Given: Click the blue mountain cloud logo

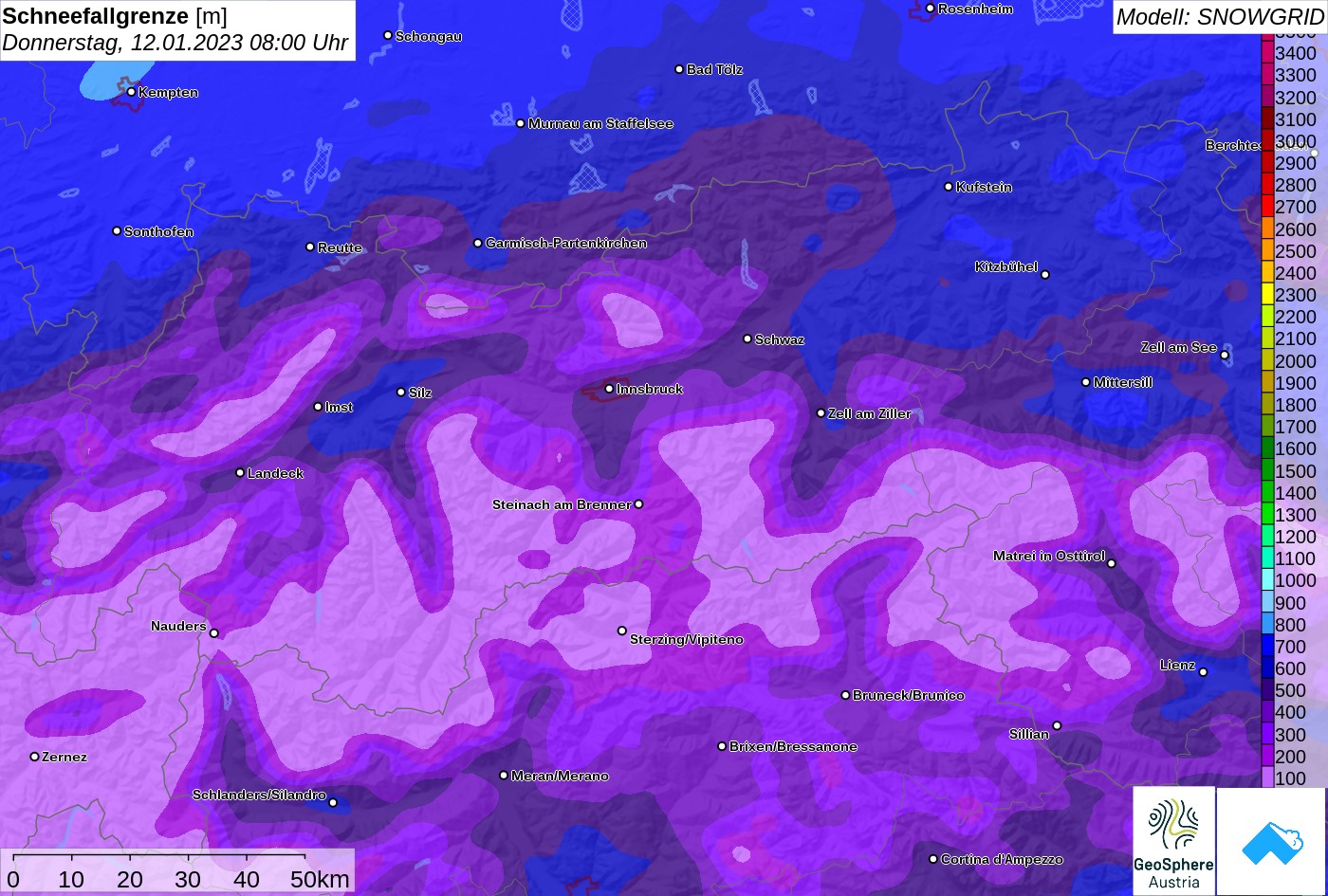Looking at the screenshot, I should click(x=1272, y=842).
